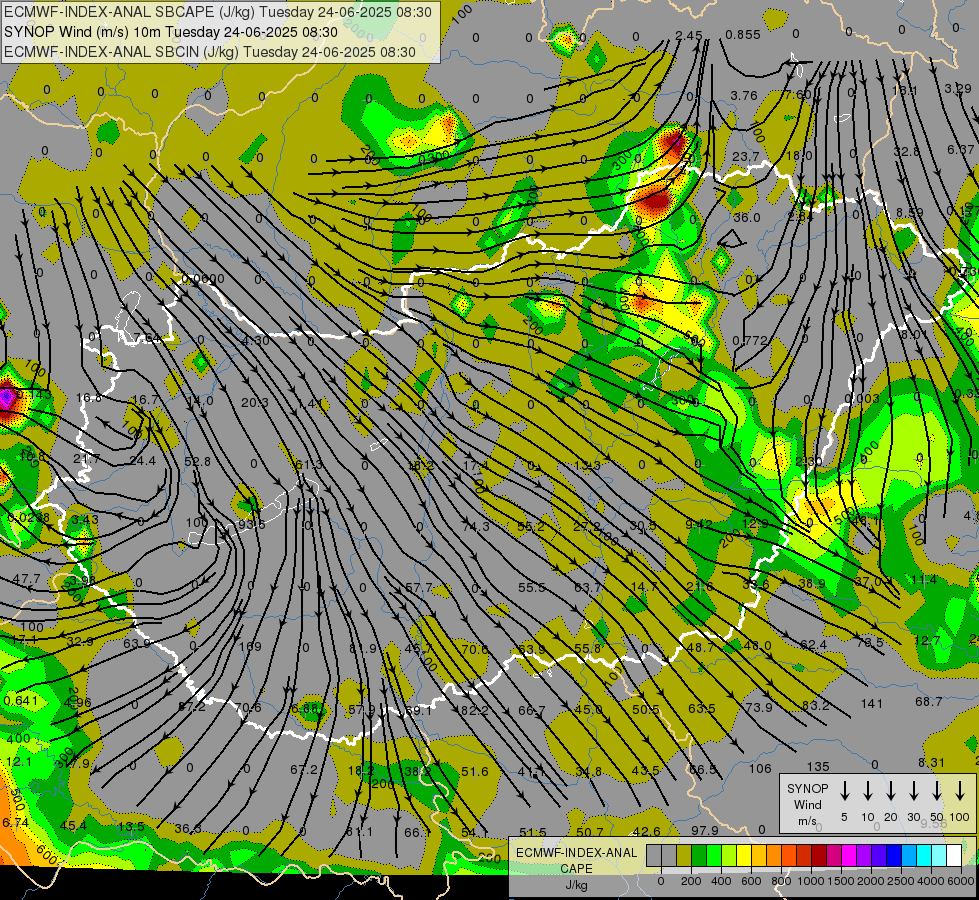Click the map value '0.855'
Image resolution: width=979 pixels, height=900 pixels.
pyautogui.click(x=743, y=34)
